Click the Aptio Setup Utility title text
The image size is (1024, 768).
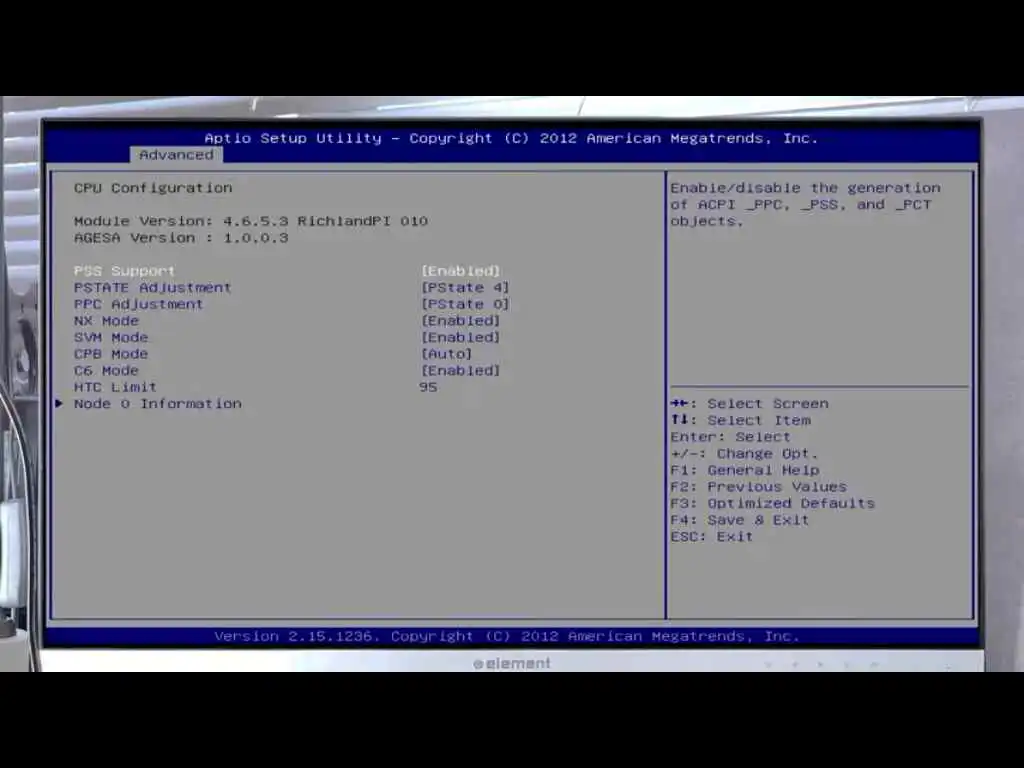tap(511, 138)
